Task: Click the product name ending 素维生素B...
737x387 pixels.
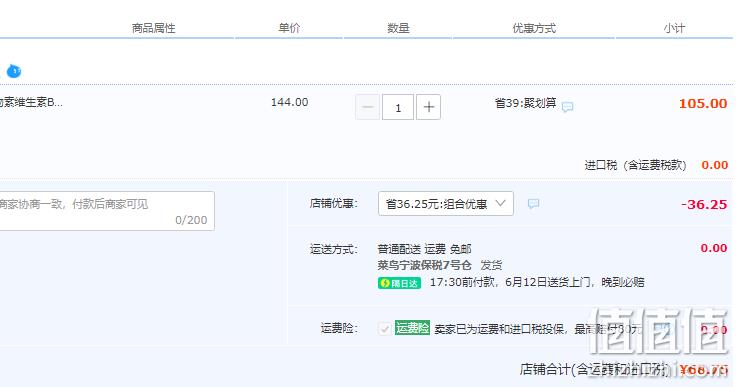Action: tap(31, 103)
